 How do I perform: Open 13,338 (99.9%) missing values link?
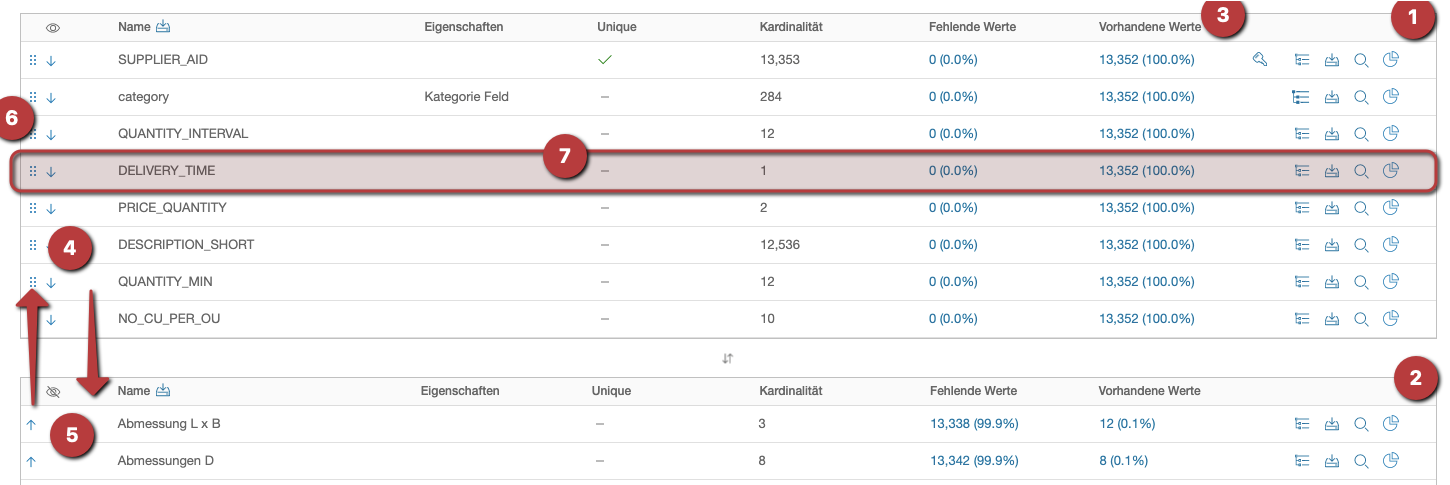click(x=974, y=424)
